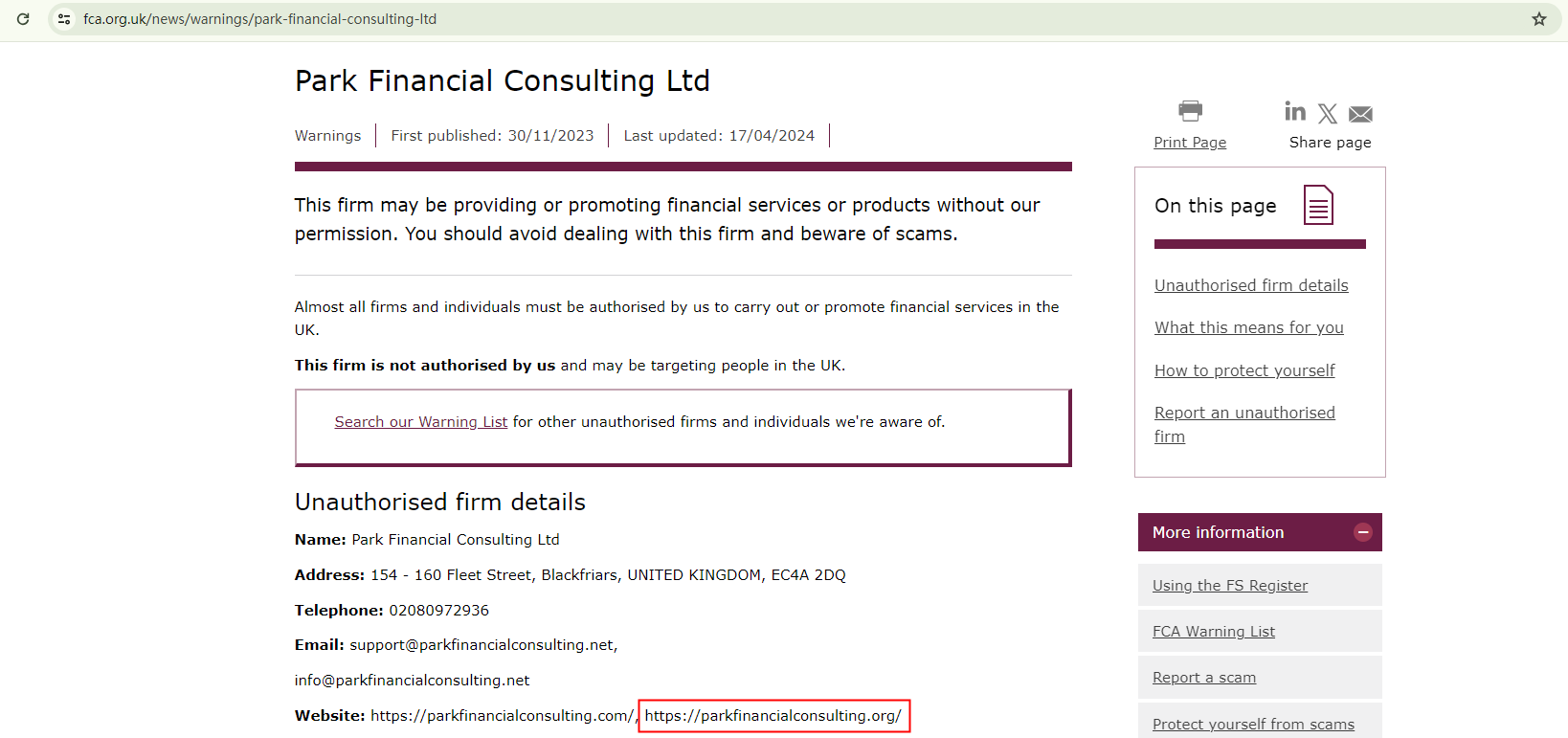The width and height of the screenshot is (1568, 738).
Task: Open Protect yourself from scams link
Action: tap(1253, 725)
